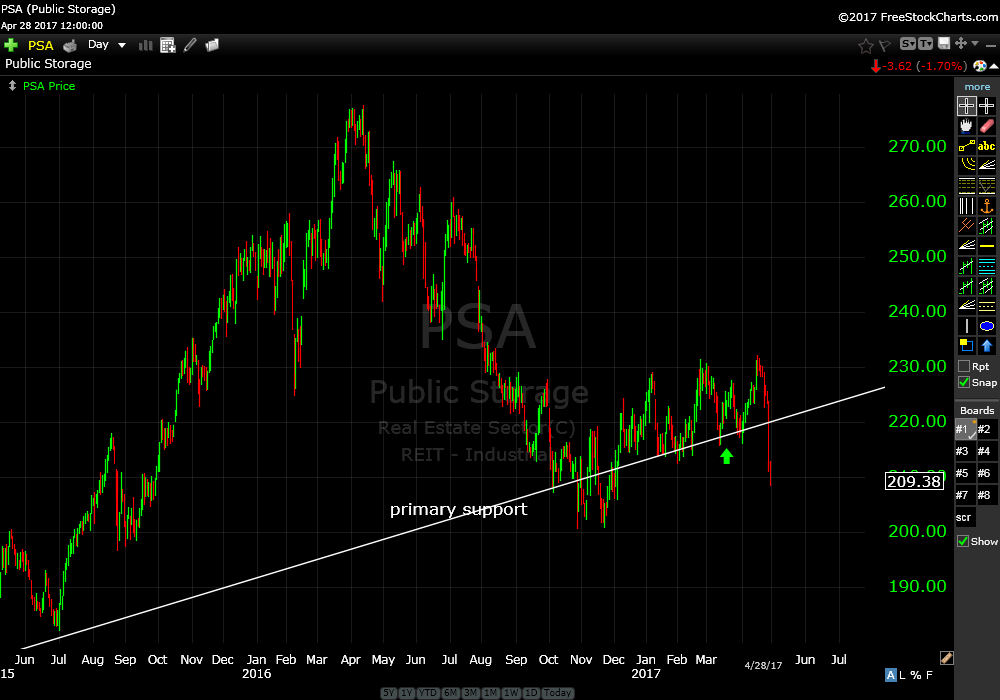The width and height of the screenshot is (1000, 700).
Task: Switch to board #5
Action: pos(965,473)
